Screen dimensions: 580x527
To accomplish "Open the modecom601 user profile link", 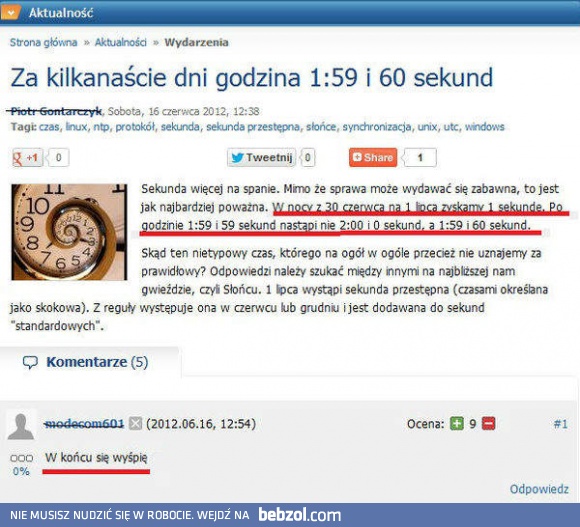I will tap(84, 424).
